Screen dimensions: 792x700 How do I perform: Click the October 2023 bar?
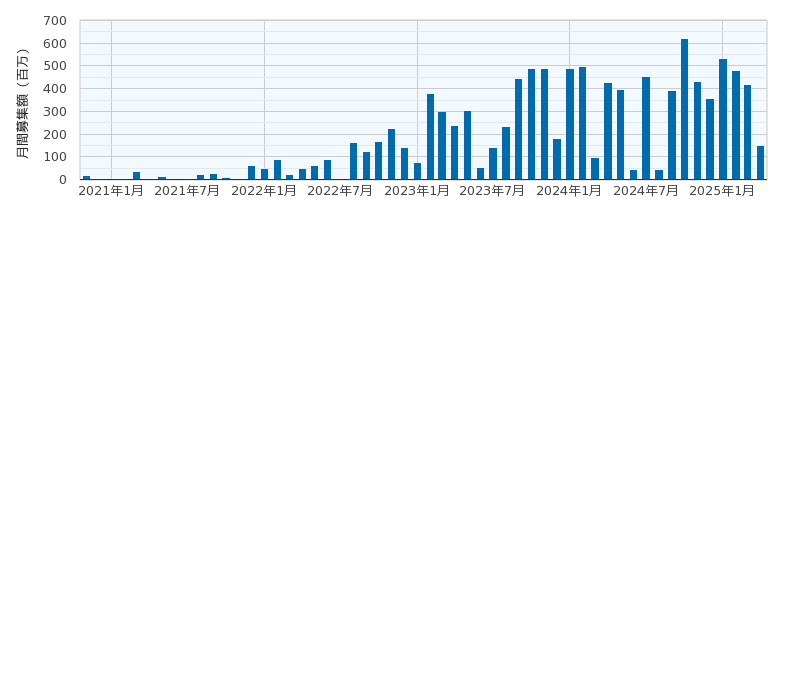tap(531, 124)
